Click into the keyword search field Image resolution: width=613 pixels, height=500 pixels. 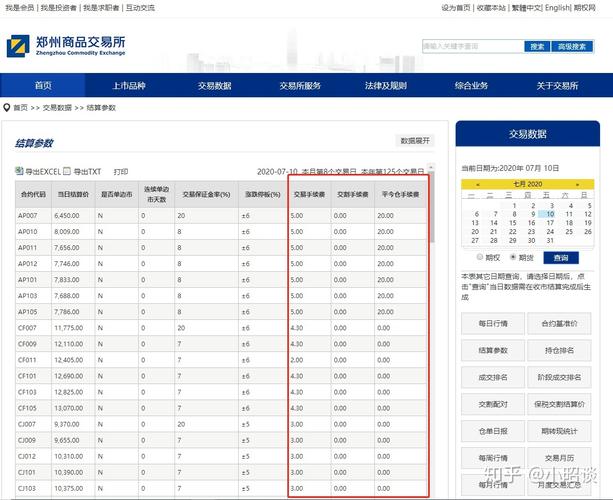point(473,46)
